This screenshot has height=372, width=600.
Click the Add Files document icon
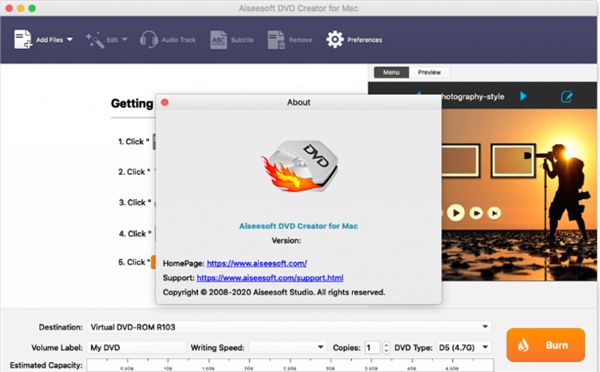[23, 39]
